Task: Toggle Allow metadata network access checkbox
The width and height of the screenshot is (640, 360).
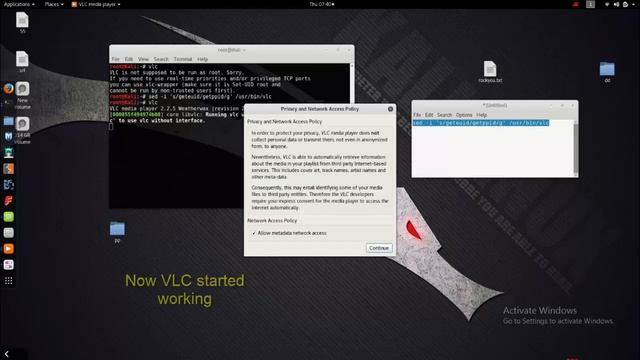Action: pyautogui.click(x=254, y=233)
